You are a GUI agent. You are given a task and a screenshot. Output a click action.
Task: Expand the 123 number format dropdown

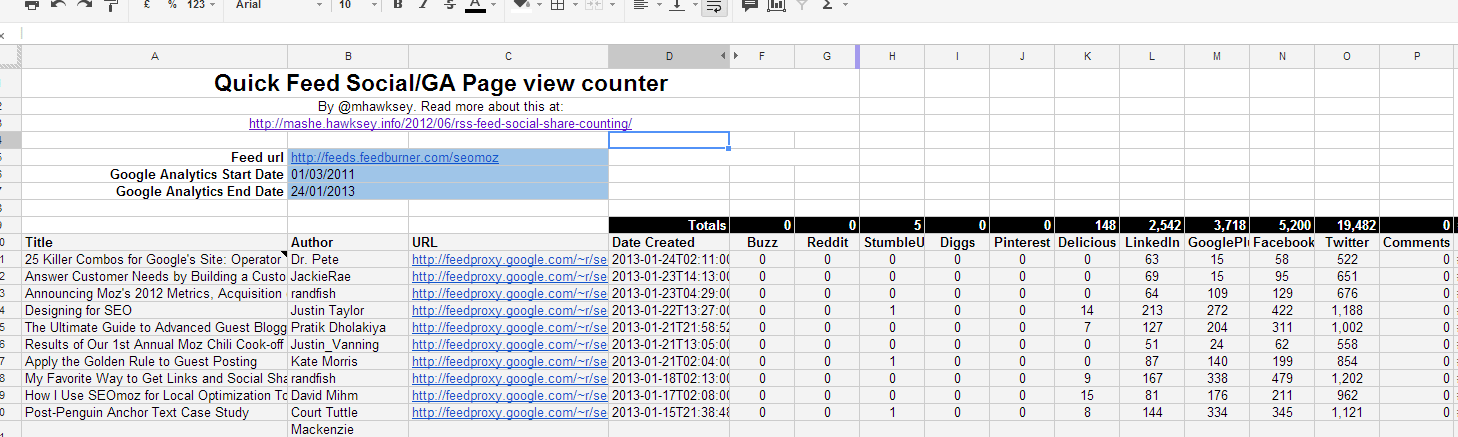click(x=201, y=5)
